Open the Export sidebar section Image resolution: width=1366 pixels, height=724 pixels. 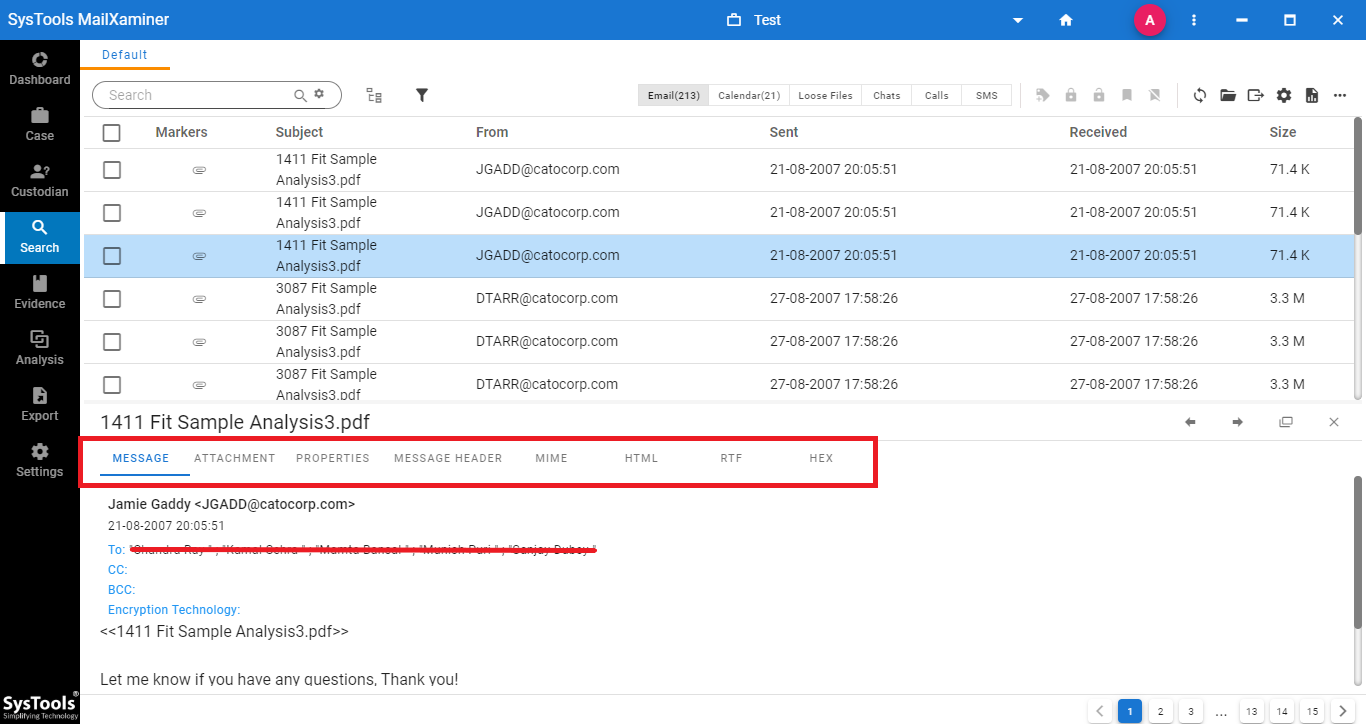pos(40,405)
